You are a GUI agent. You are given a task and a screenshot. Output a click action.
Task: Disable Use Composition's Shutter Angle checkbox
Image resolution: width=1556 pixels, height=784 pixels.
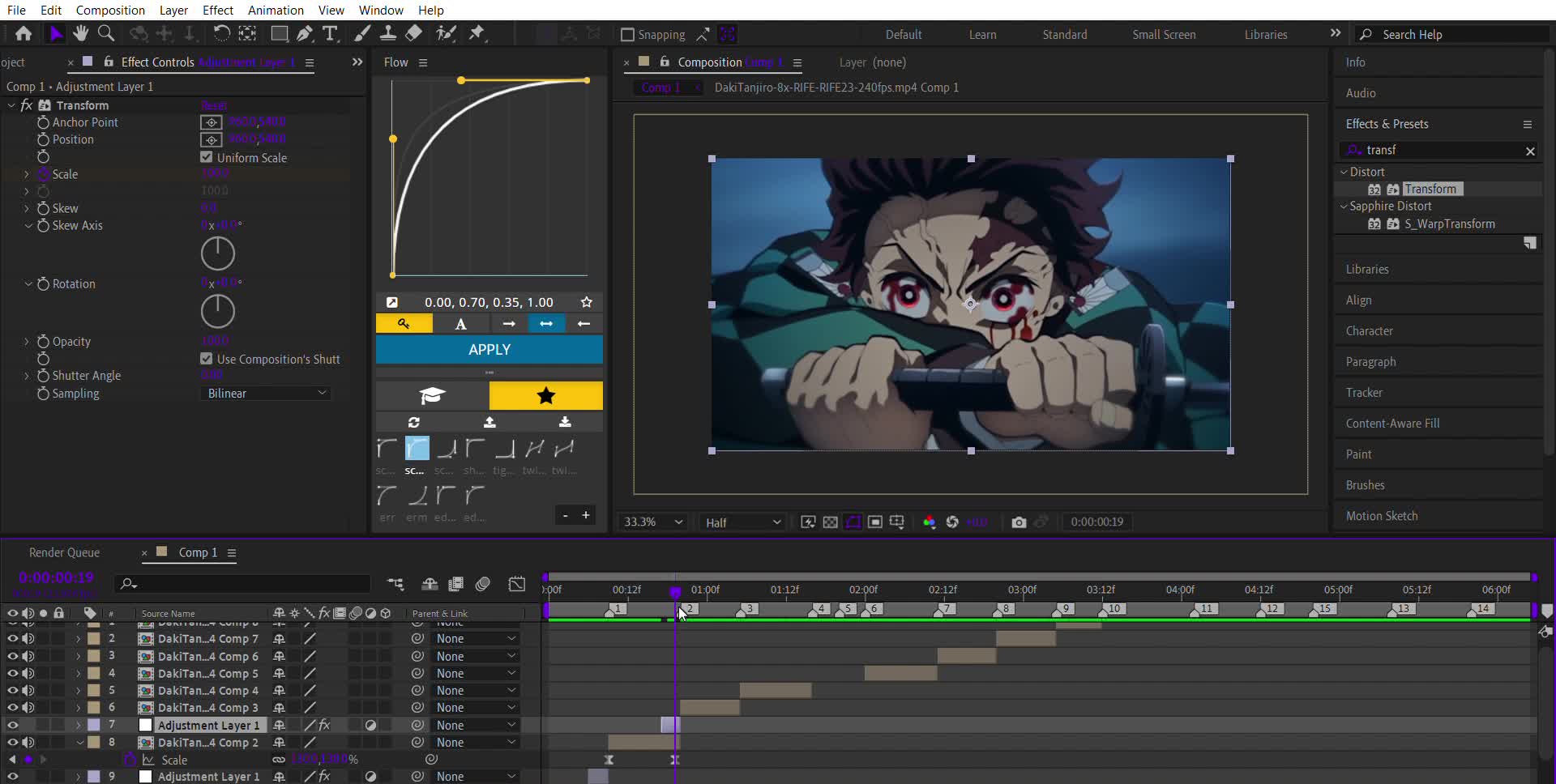207,359
